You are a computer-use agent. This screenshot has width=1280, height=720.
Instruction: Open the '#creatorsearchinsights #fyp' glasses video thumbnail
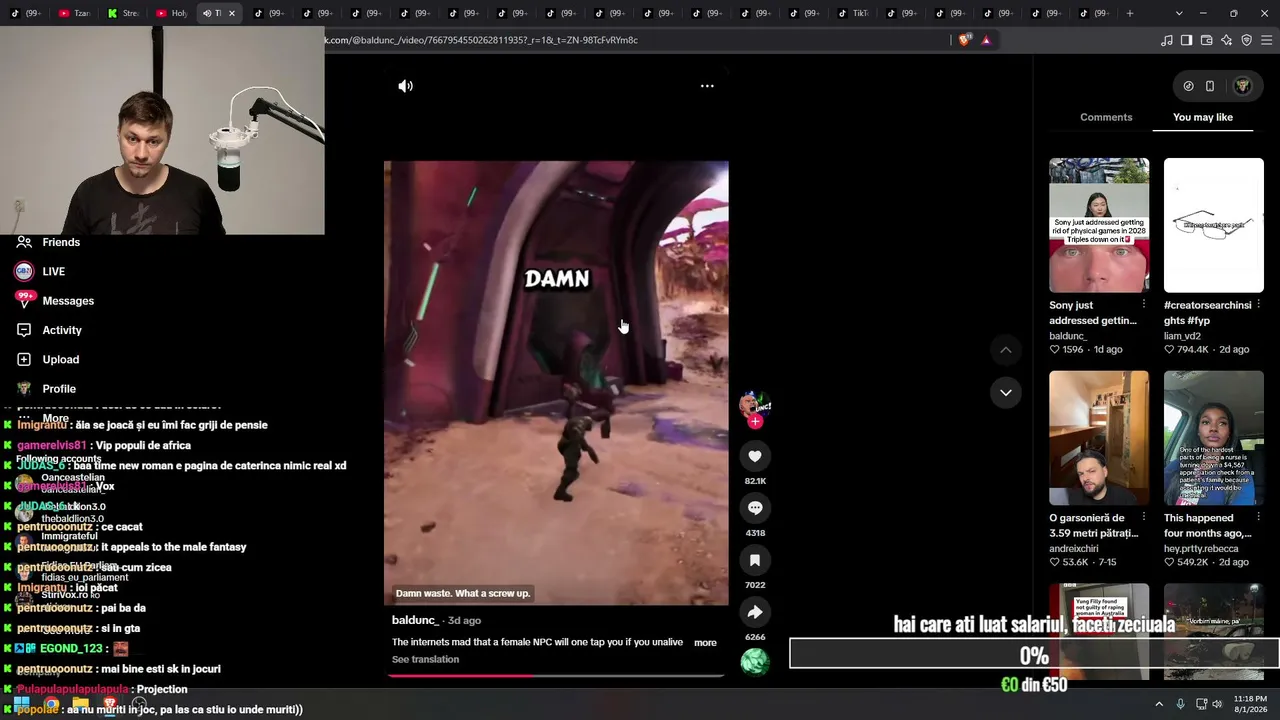(x=1214, y=225)
